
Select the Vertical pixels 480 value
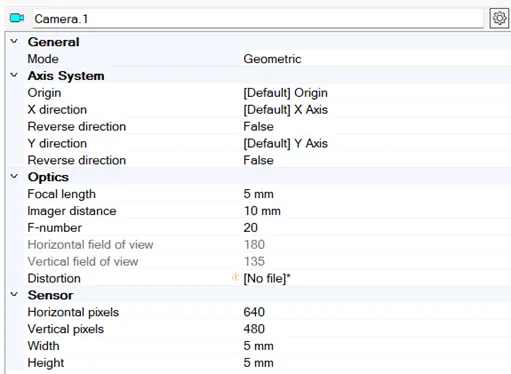tap(254, 329)
